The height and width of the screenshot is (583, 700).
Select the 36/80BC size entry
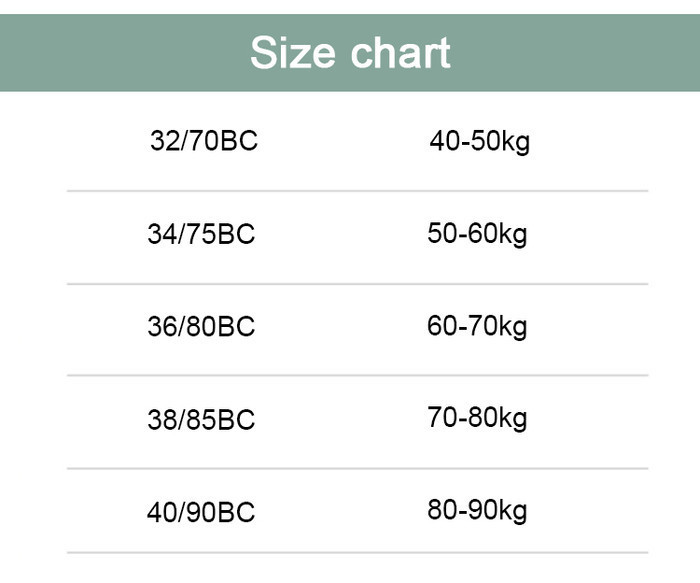click(x=201, y=326)
